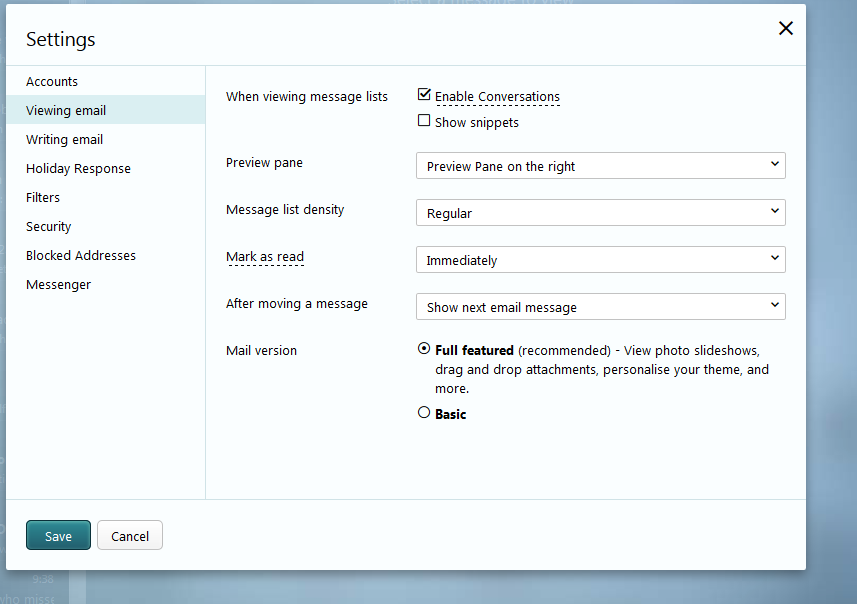This screenshot has height=604, width=857.
Task: Click the 'When viewing message lists' label
Action: [x=307, y=97]
